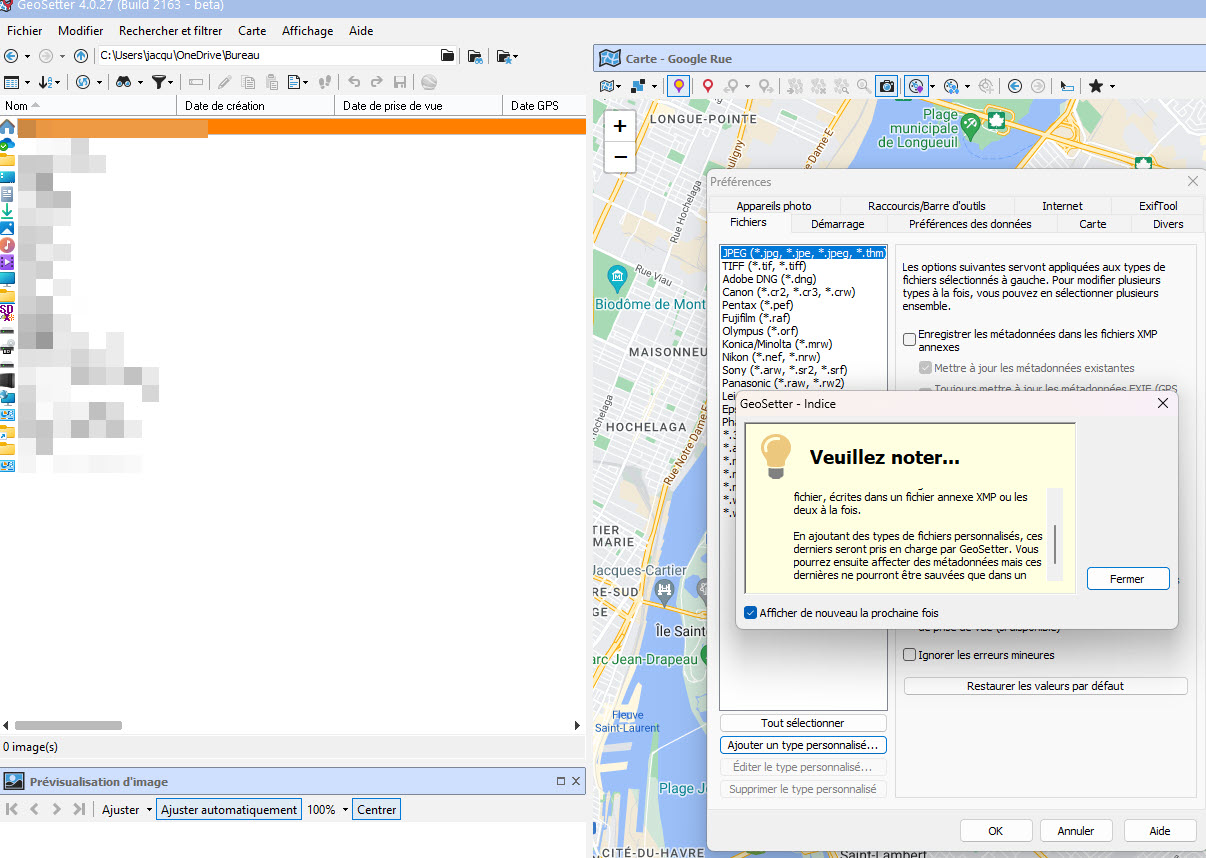Click the footprints tracks icon
The width and height of the screenshot is (1206, 858).
[x=325, y=82]
